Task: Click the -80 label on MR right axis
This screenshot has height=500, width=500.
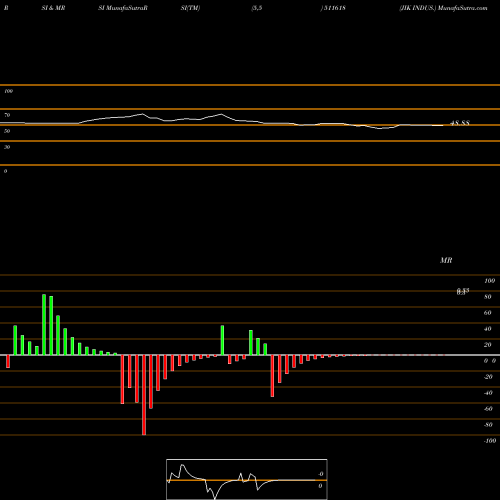Action: coord(488,425)
